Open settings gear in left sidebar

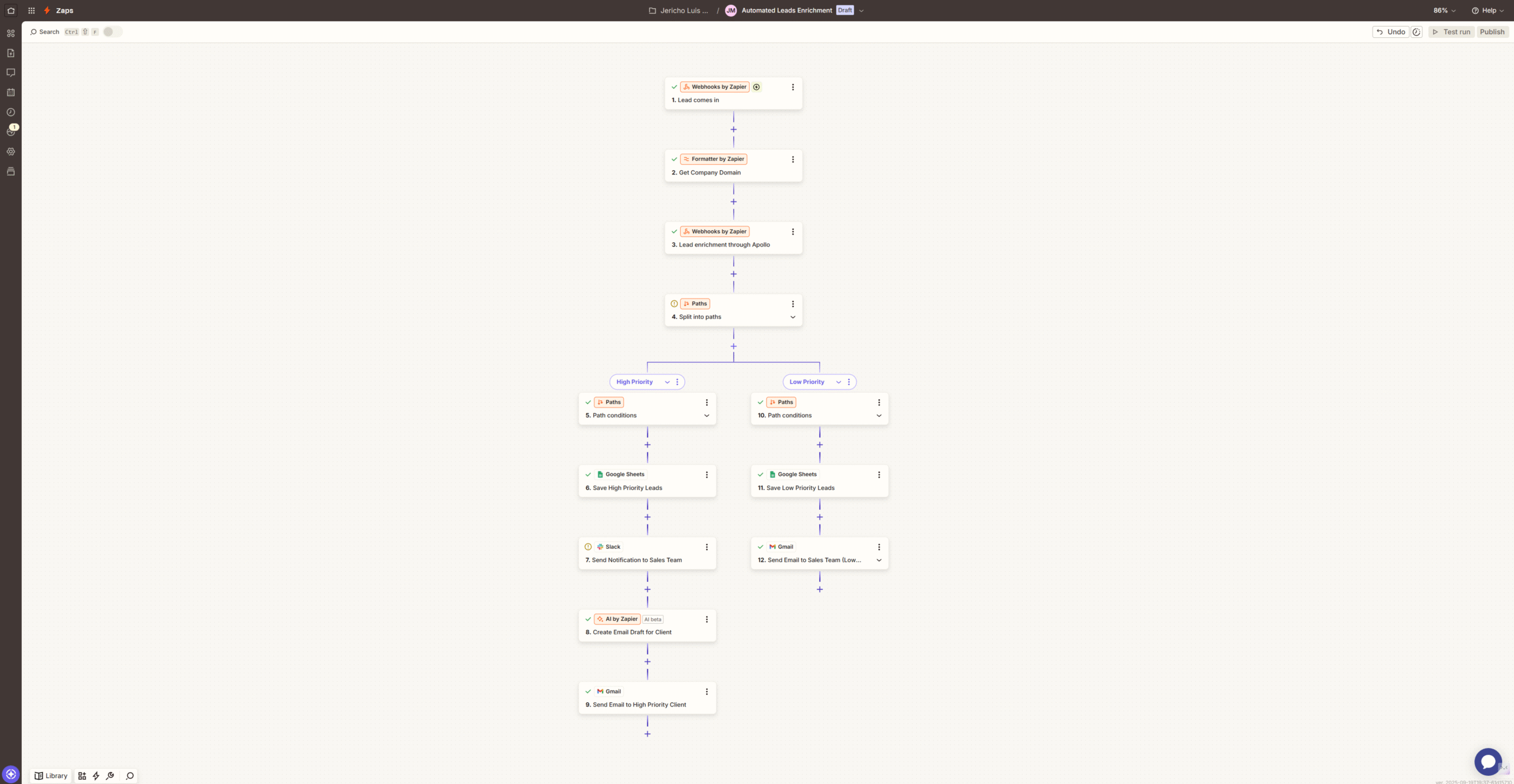[11, 152]
